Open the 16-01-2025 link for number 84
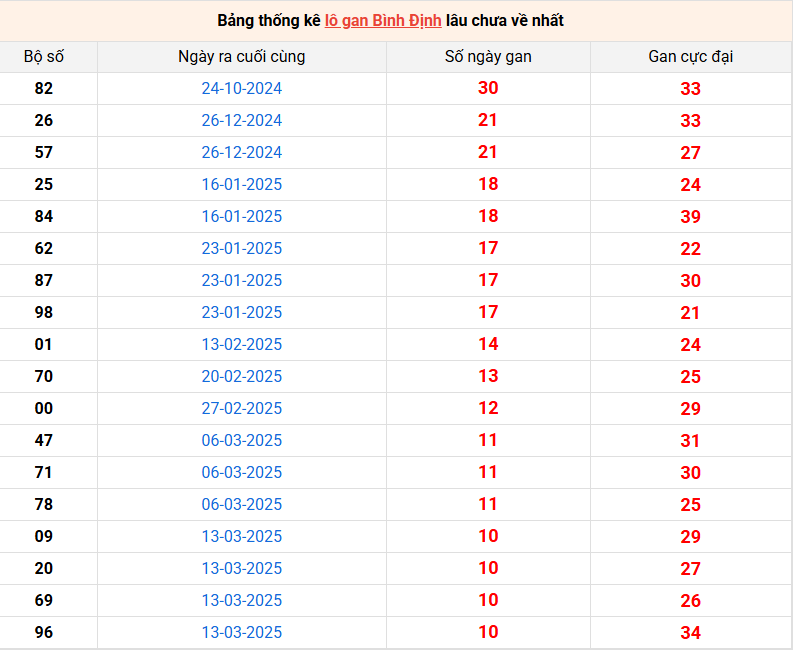 242,216
